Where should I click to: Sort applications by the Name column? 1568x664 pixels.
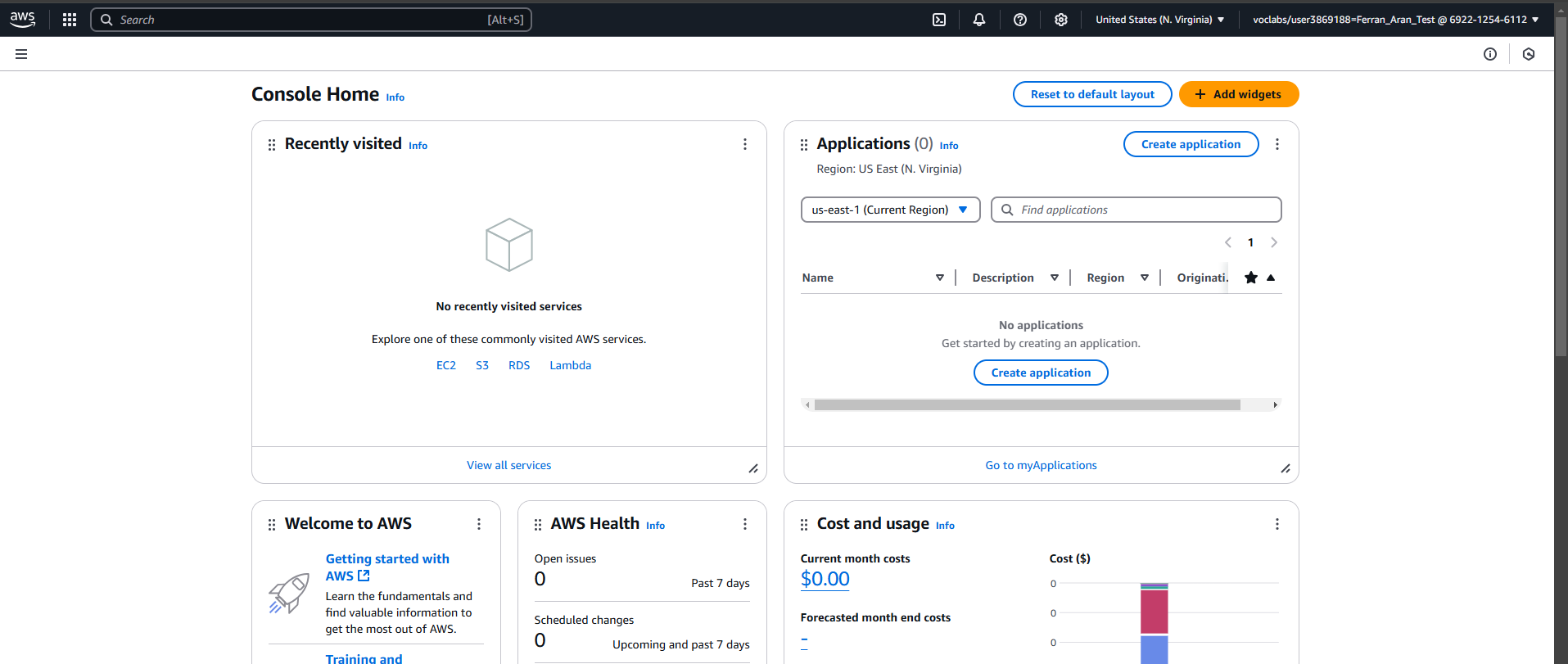[x=939, y=278]
